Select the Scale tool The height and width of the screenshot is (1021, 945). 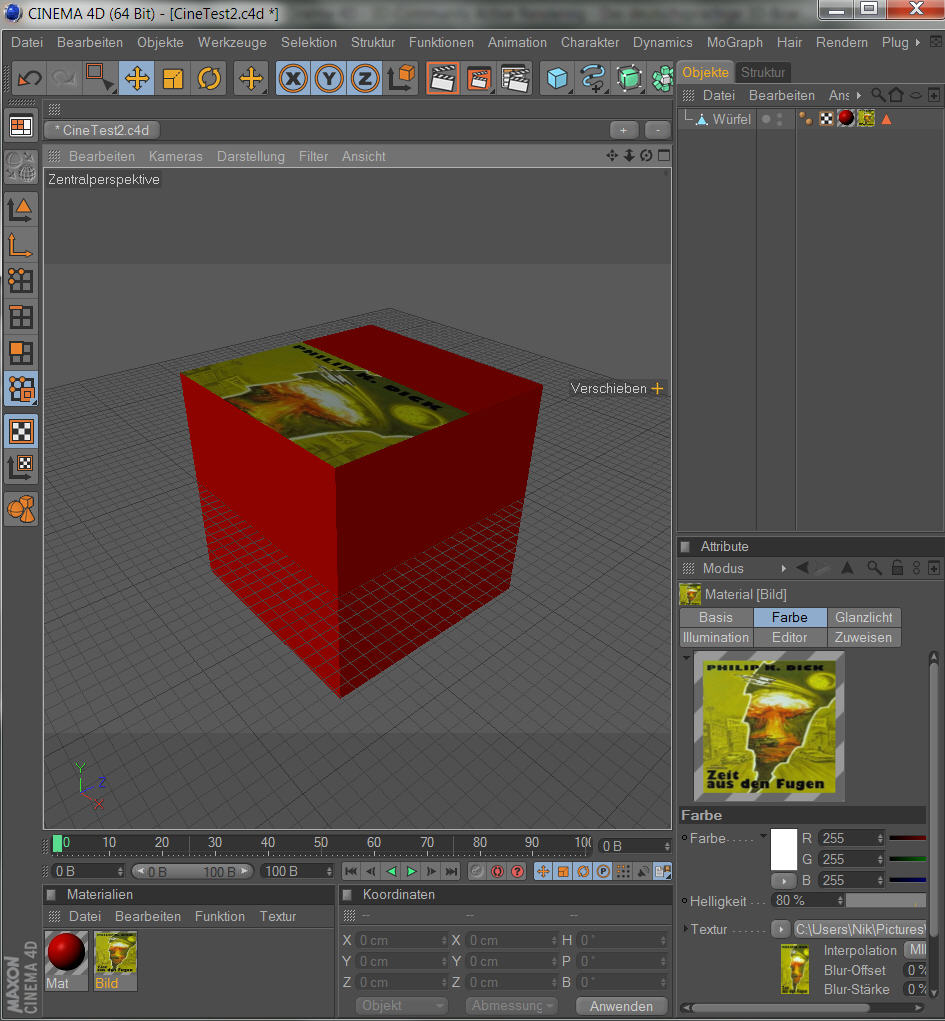[173, 79]
